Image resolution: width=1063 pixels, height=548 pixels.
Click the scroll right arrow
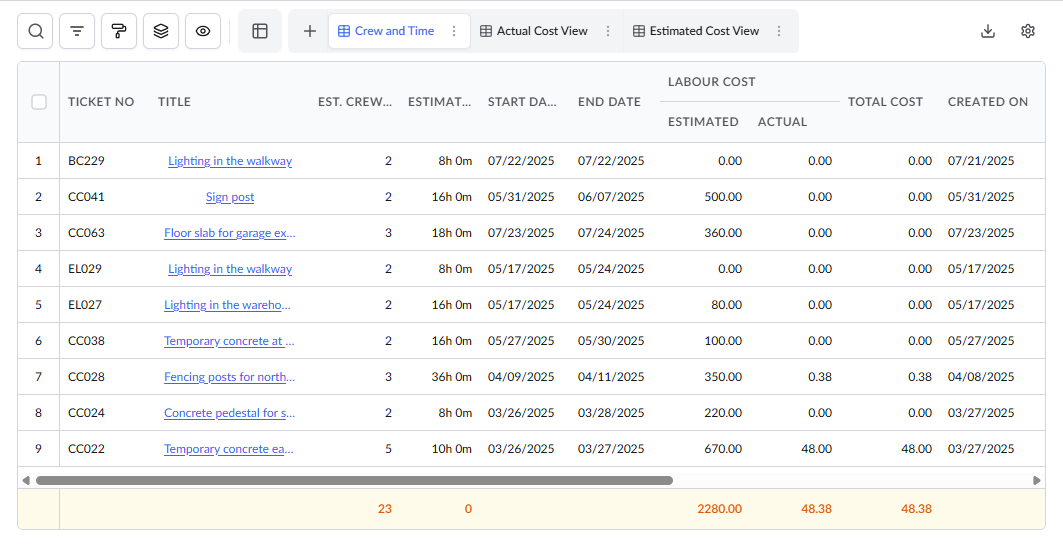point(1037,480)
